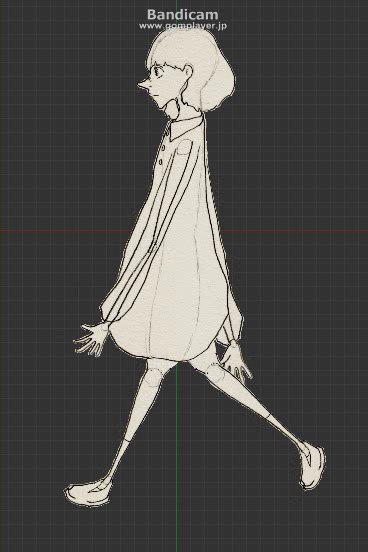Click the lower button on the dress
The height and width of the screenshot is (552, 368).
pyautogui.click(x=161, y=162)
